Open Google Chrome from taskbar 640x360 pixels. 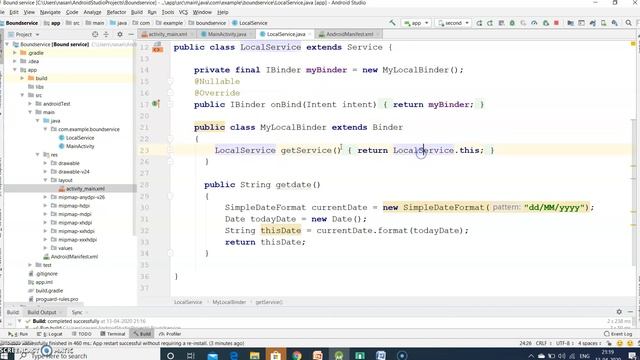[297, 356]
